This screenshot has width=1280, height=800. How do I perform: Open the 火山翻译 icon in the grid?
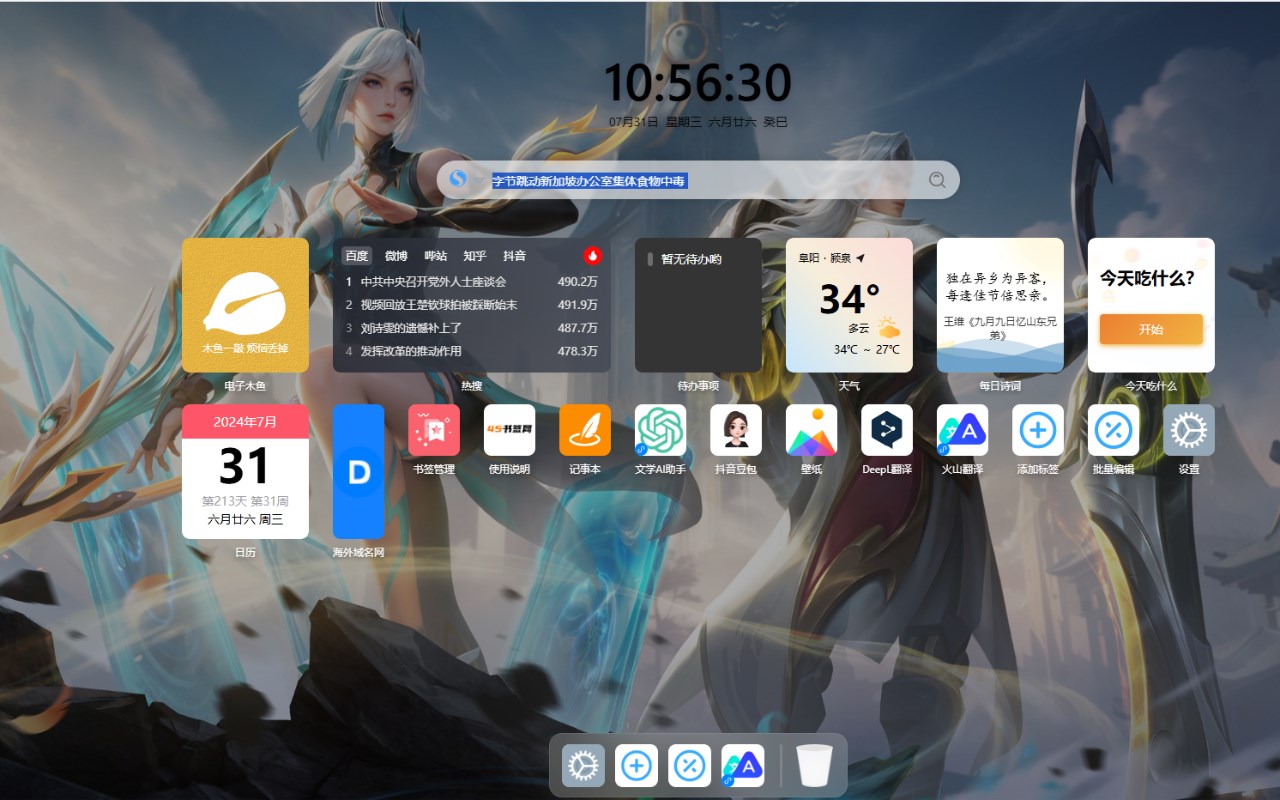[x=962, y=430]
